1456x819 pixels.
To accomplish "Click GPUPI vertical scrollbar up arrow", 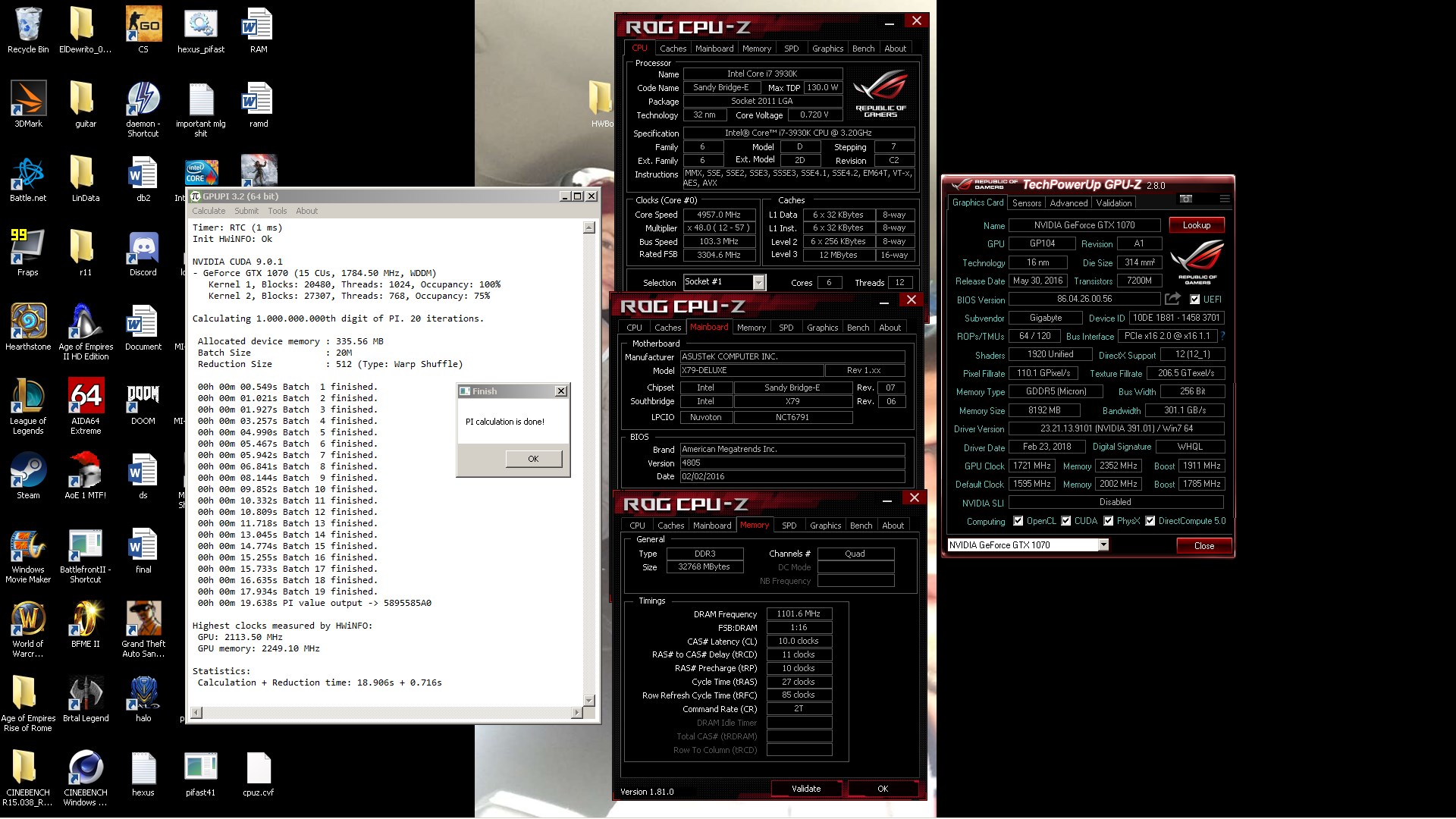I will pos(589,227).
